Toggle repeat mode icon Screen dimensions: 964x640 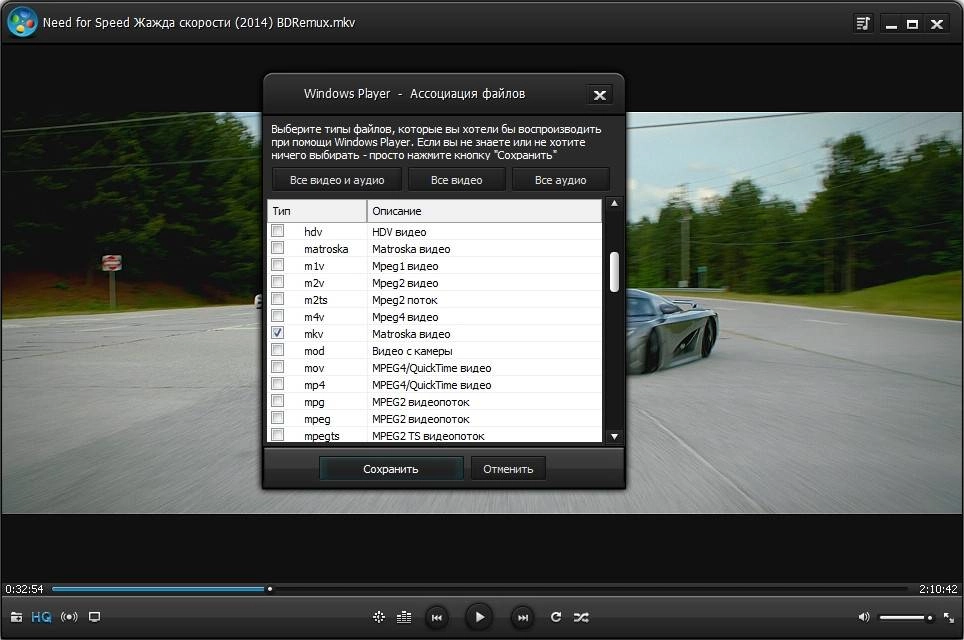pyautogui.click(x=556, y=617)
